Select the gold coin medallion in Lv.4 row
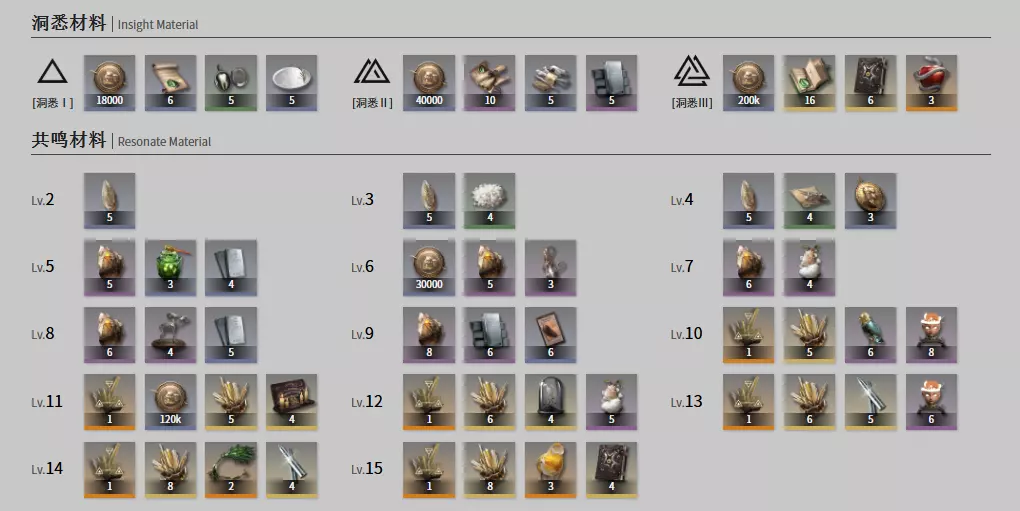 pyautogui.click(x=870, y=200)
